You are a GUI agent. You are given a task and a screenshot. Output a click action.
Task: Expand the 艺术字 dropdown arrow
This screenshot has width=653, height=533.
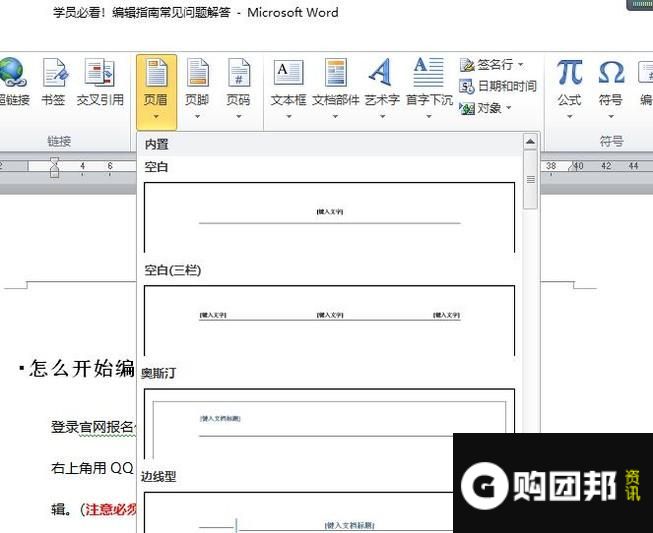point(382,117)
